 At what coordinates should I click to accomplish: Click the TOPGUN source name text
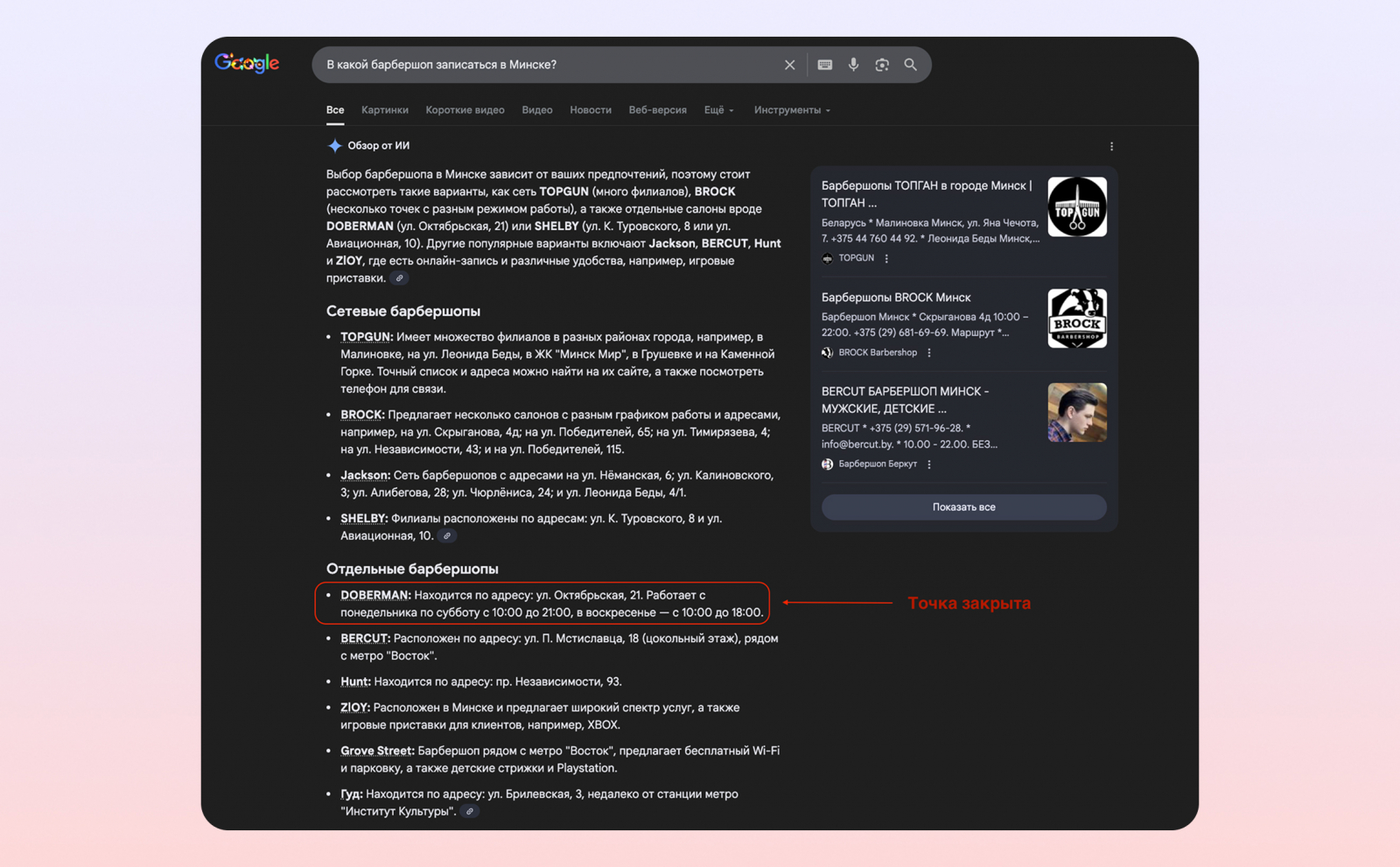(x=856, y=258)
